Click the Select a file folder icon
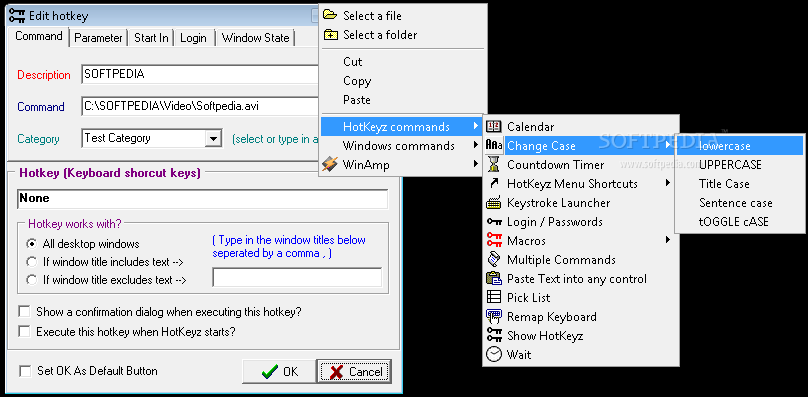 pos(330,15)
